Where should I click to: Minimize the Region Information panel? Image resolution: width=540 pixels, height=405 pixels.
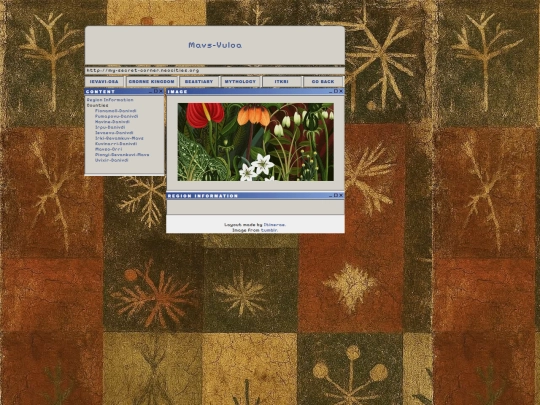click(331, 196)
